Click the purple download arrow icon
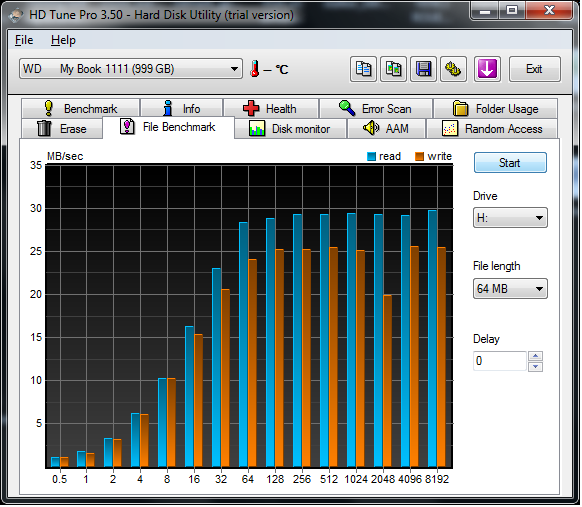 (x=487, y=69)
